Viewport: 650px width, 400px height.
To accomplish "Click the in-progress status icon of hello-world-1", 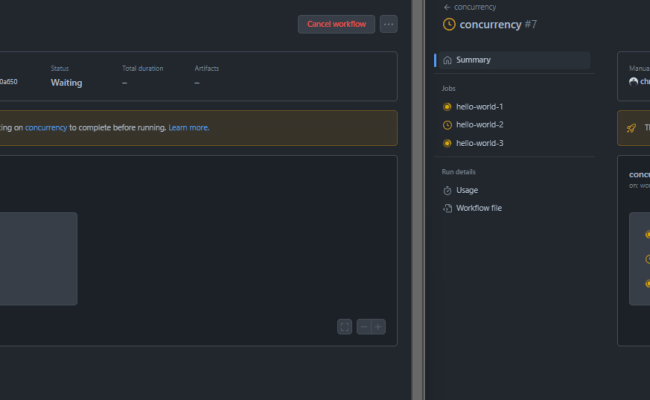I will (x=447, y=107).
